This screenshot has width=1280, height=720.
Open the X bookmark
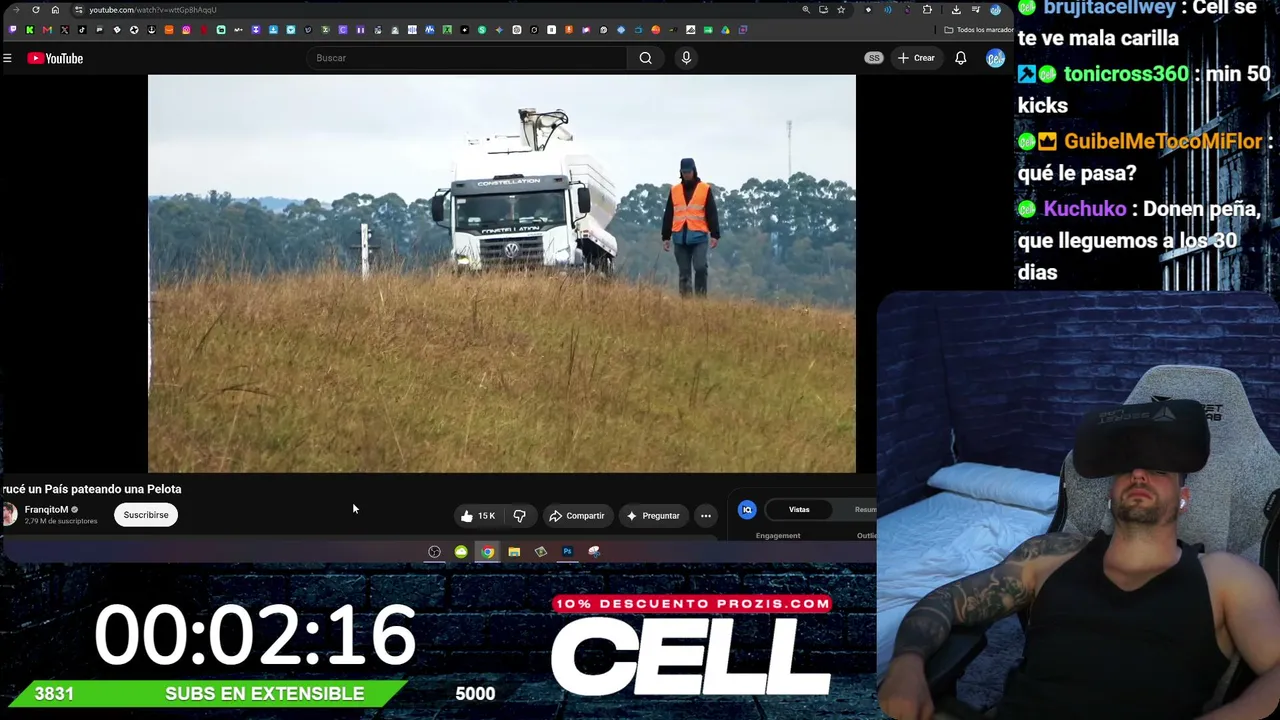tap(65, 30)
